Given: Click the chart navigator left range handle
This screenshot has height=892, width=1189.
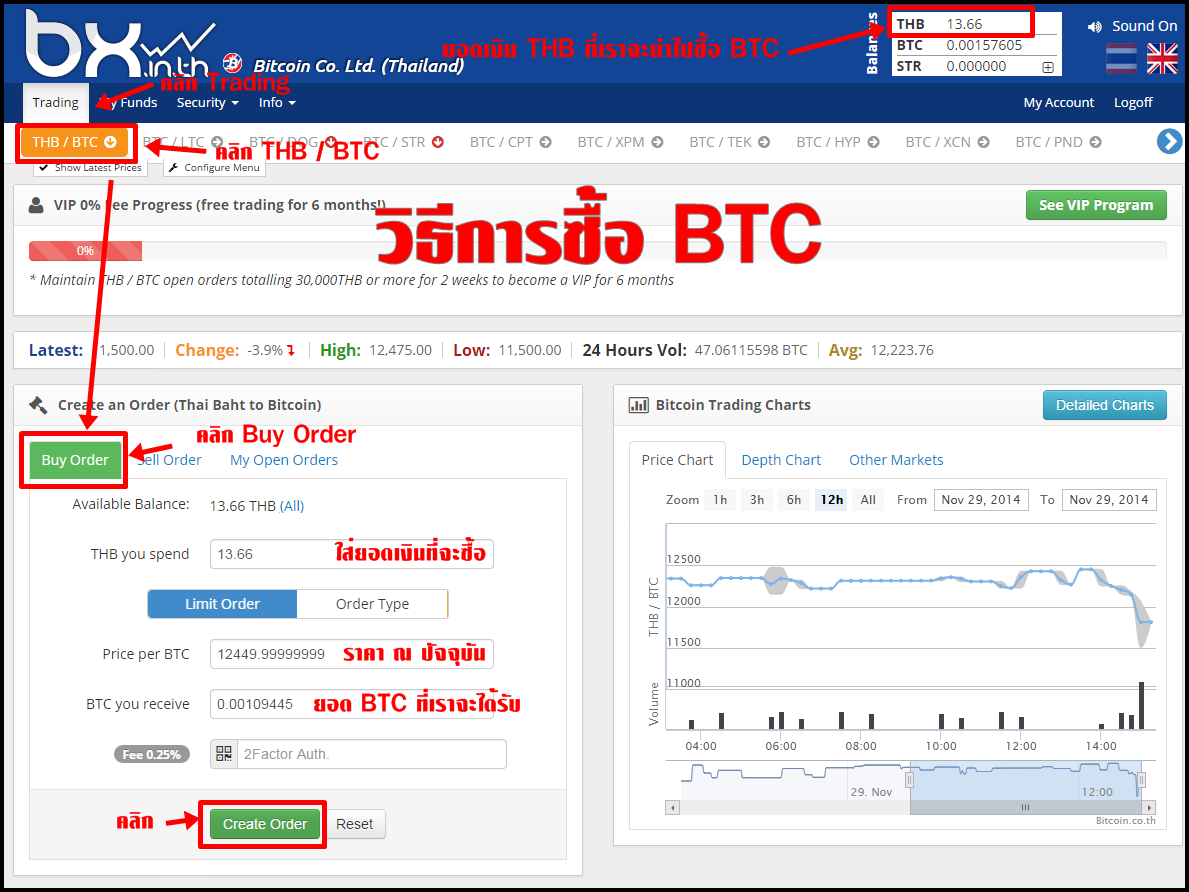Looking at the screenshot, I should (x=910, y=780).
